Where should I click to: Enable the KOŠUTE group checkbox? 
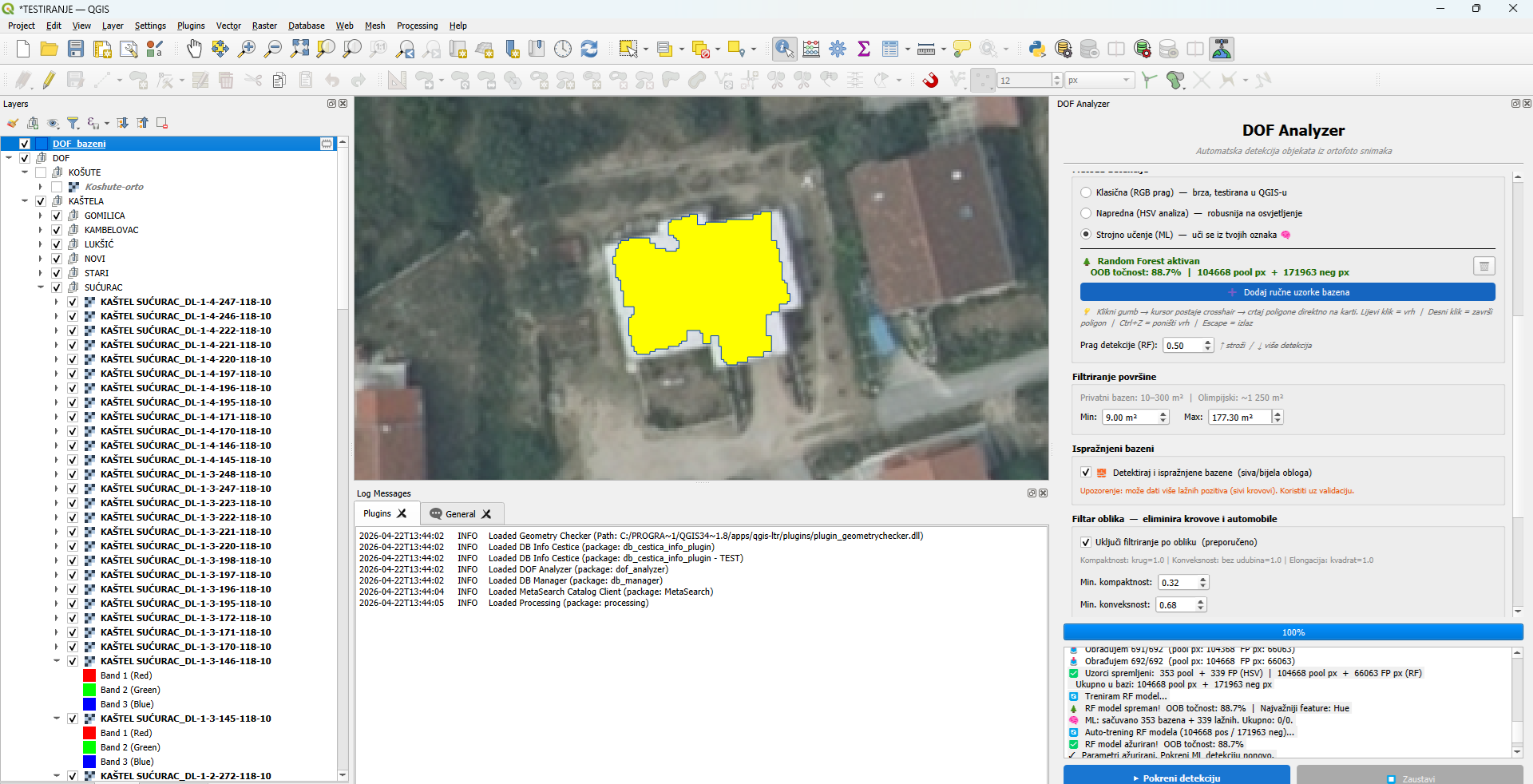41,172
